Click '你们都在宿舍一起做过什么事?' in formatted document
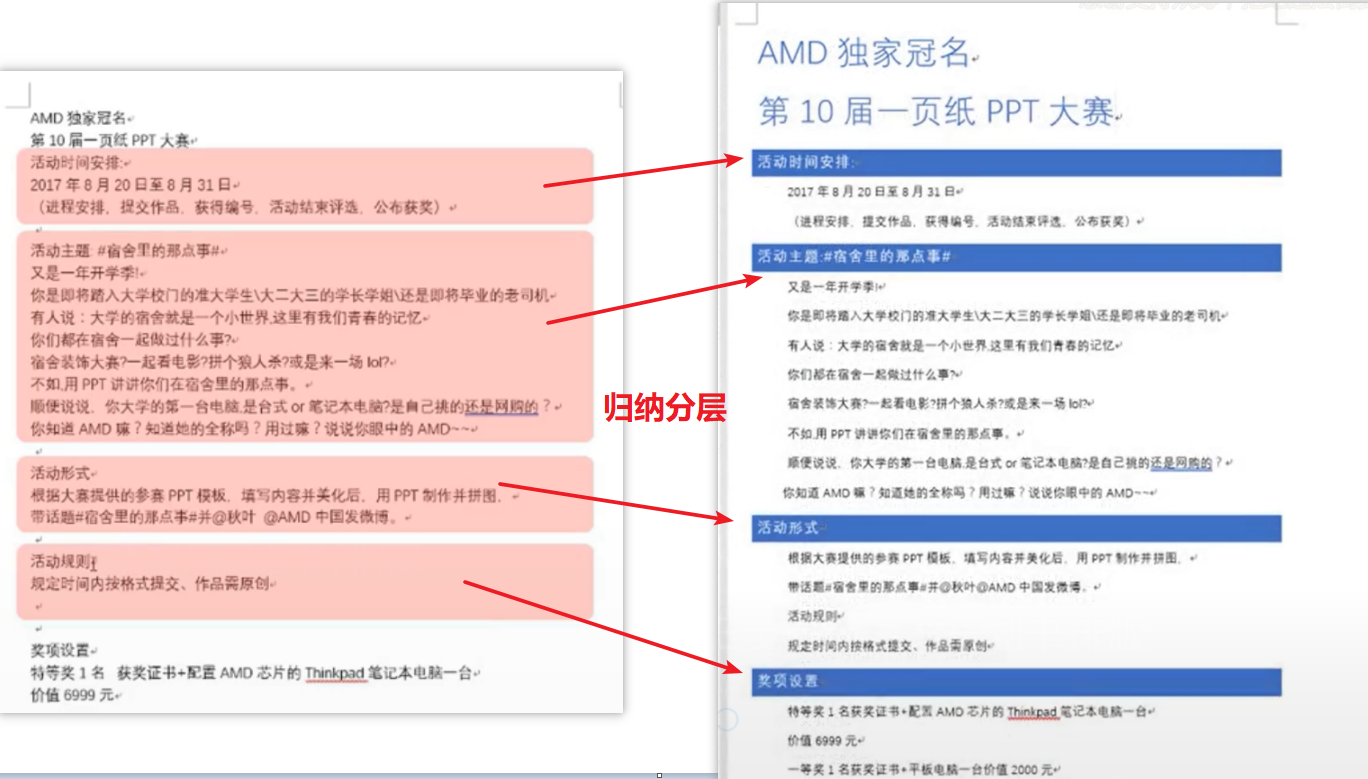Image resolution: width=1368 pixels, height=779 pixels. pos(874,374)
